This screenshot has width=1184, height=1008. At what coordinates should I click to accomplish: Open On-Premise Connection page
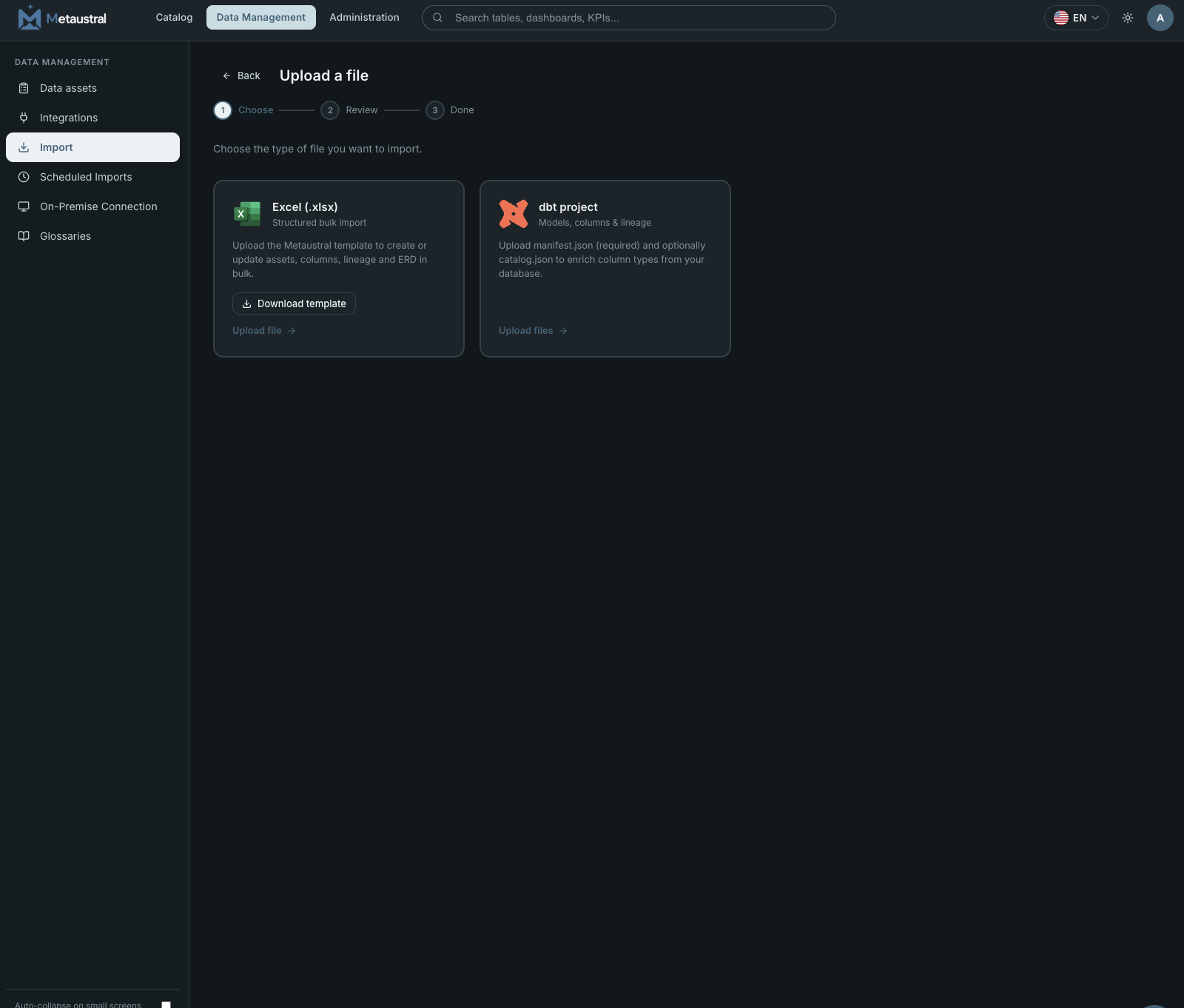pyautogui.click(x=92, y=206)
